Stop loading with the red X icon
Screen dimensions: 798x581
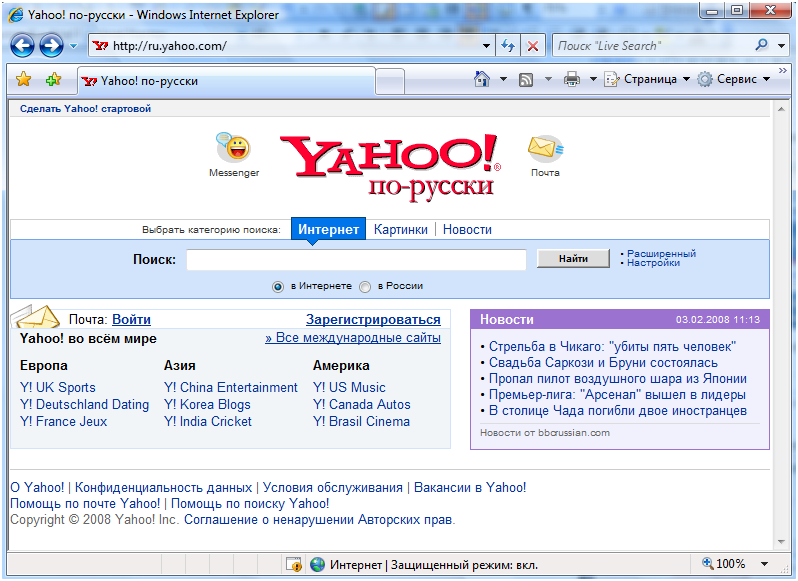tap(533, 46)
